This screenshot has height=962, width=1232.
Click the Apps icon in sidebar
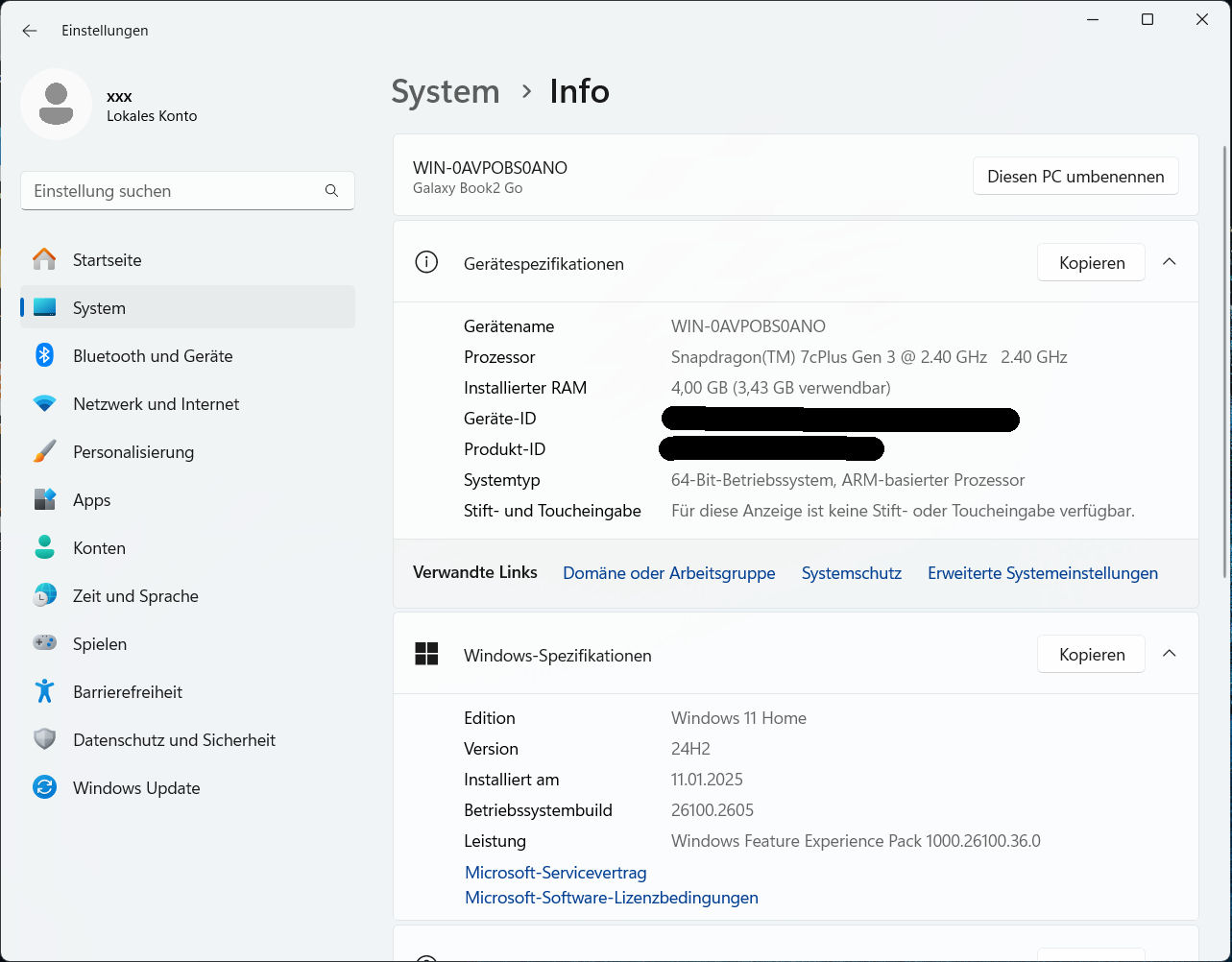pyautogui.click(x=44, y=500)
